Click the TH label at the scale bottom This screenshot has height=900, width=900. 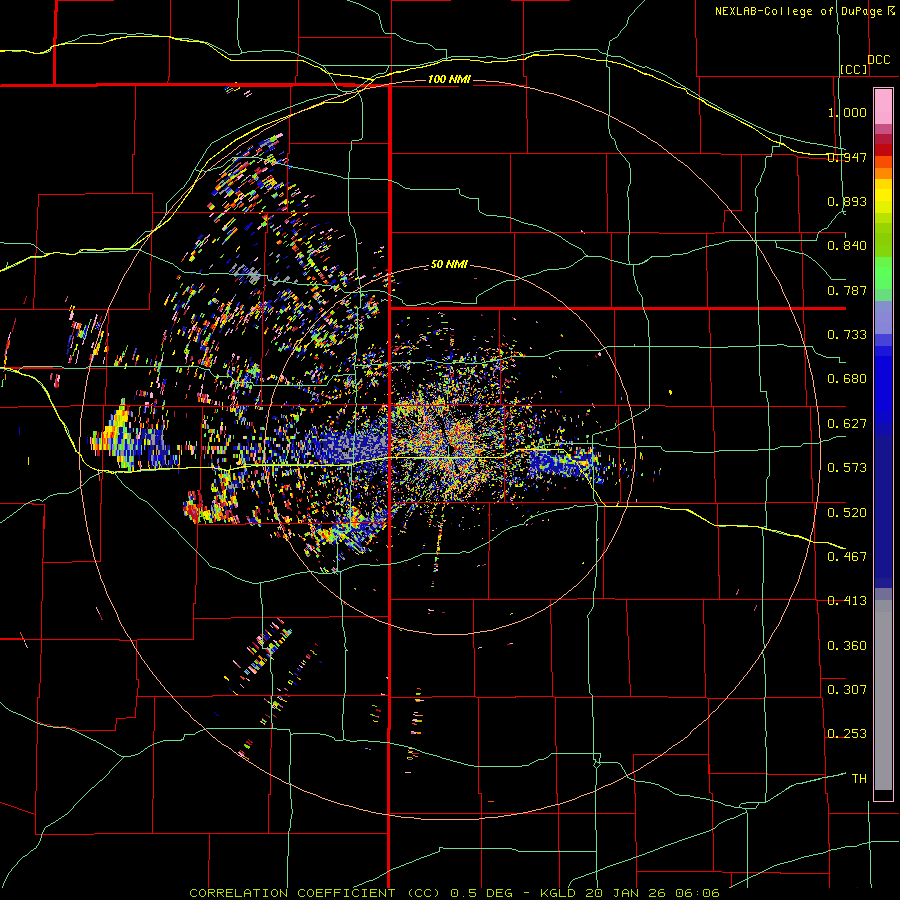tap(859, 779)
